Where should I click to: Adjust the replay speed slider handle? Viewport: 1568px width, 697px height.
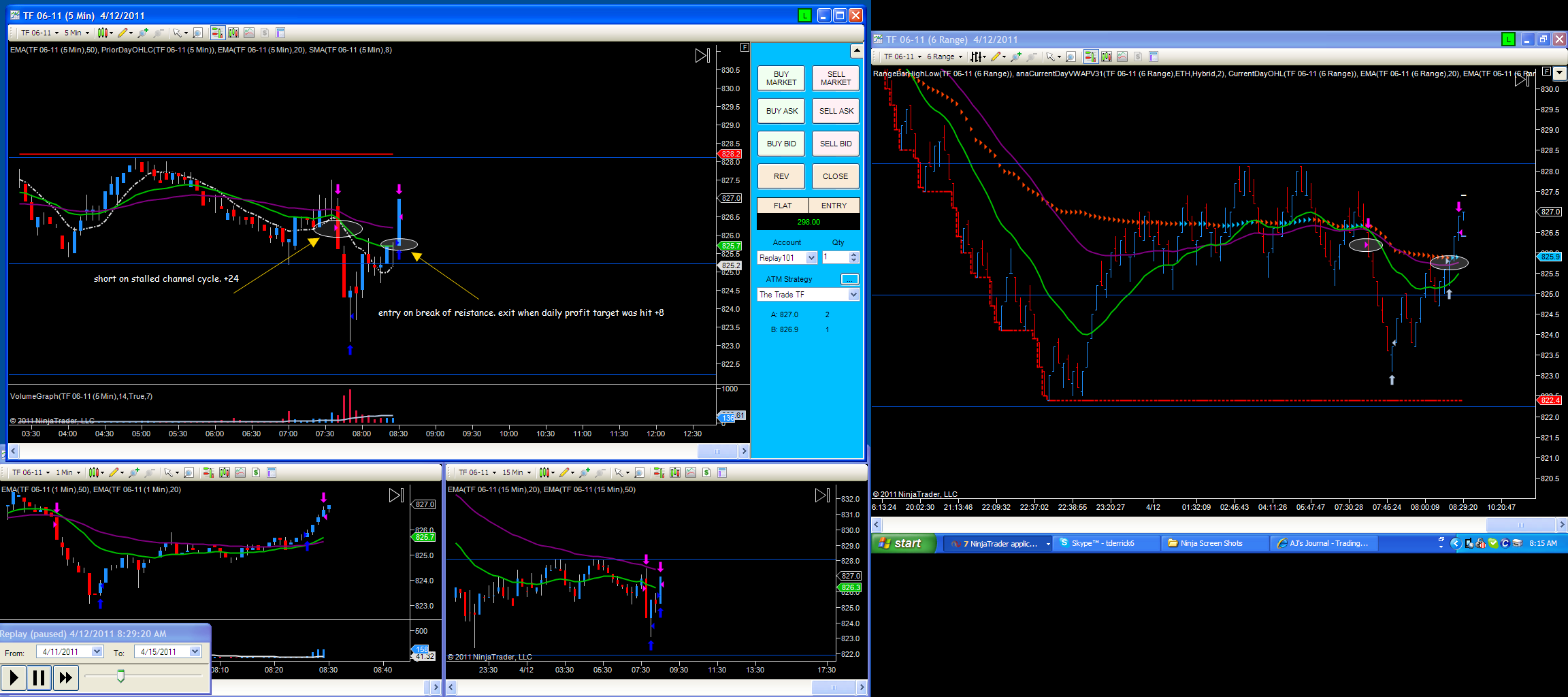(120, 675)
